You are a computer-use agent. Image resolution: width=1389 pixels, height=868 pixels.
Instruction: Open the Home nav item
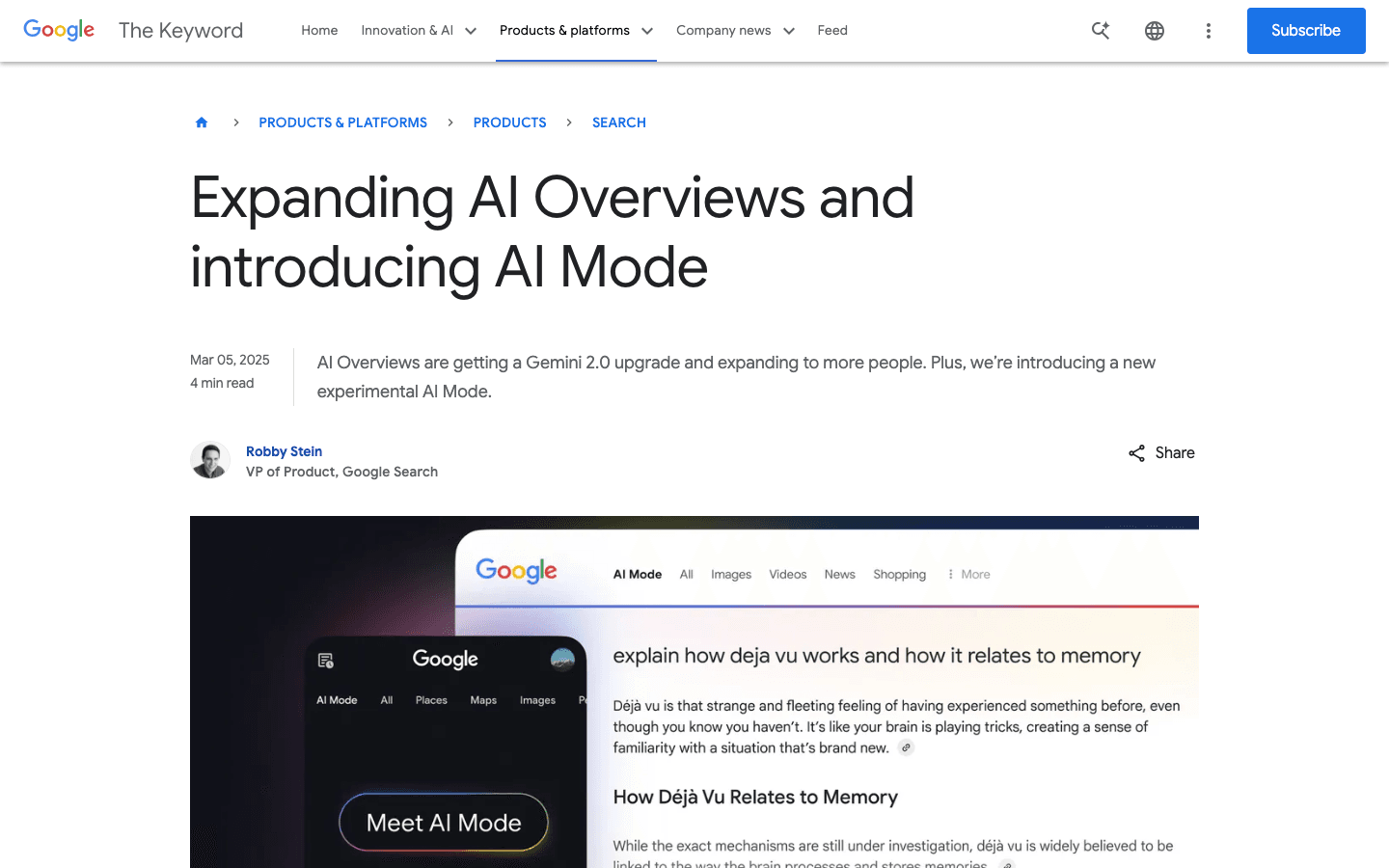[x=319, y=31]
